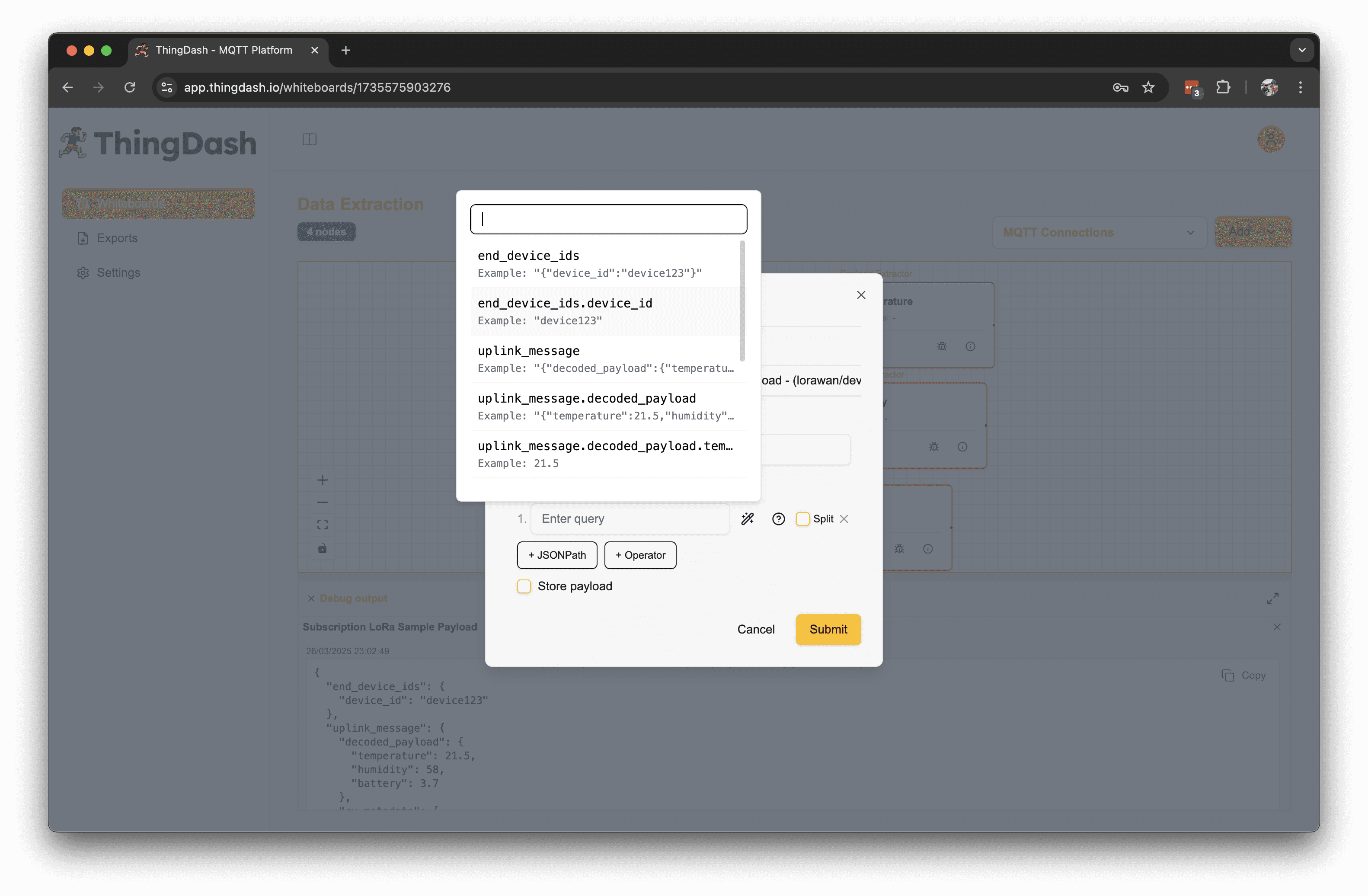Open the query help question-mark icon
1368x896 pixels.
click(778, 519)
